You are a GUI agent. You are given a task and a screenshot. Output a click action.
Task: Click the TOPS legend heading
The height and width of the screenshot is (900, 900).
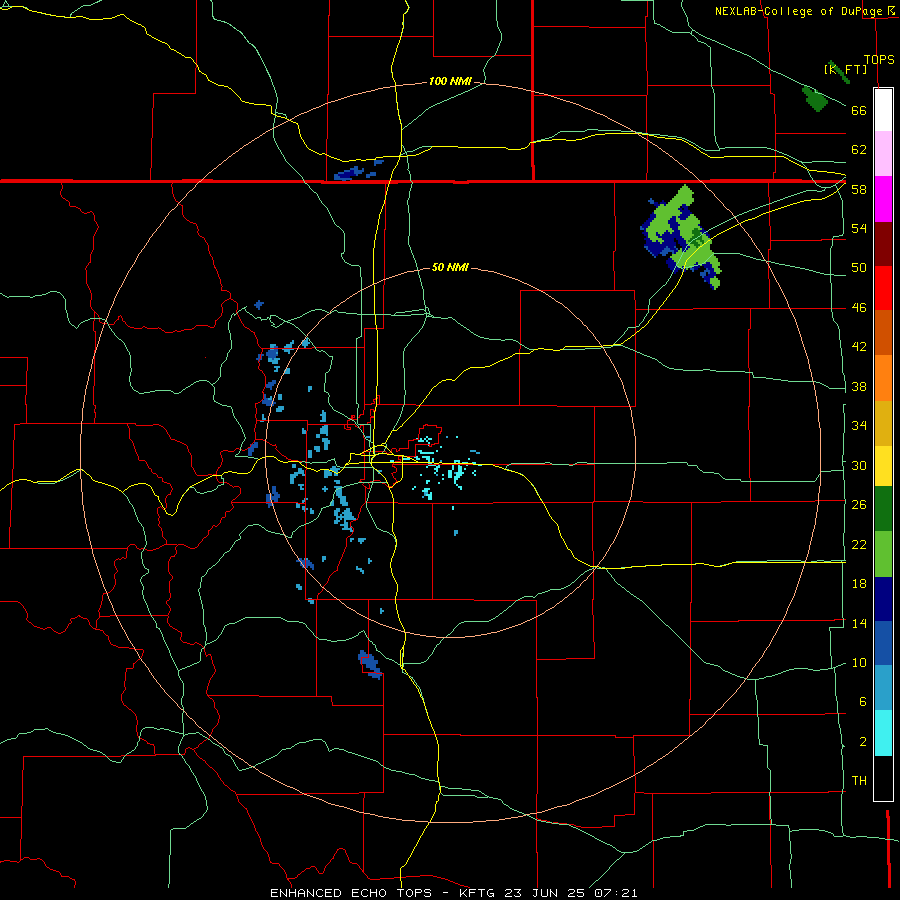879,59
